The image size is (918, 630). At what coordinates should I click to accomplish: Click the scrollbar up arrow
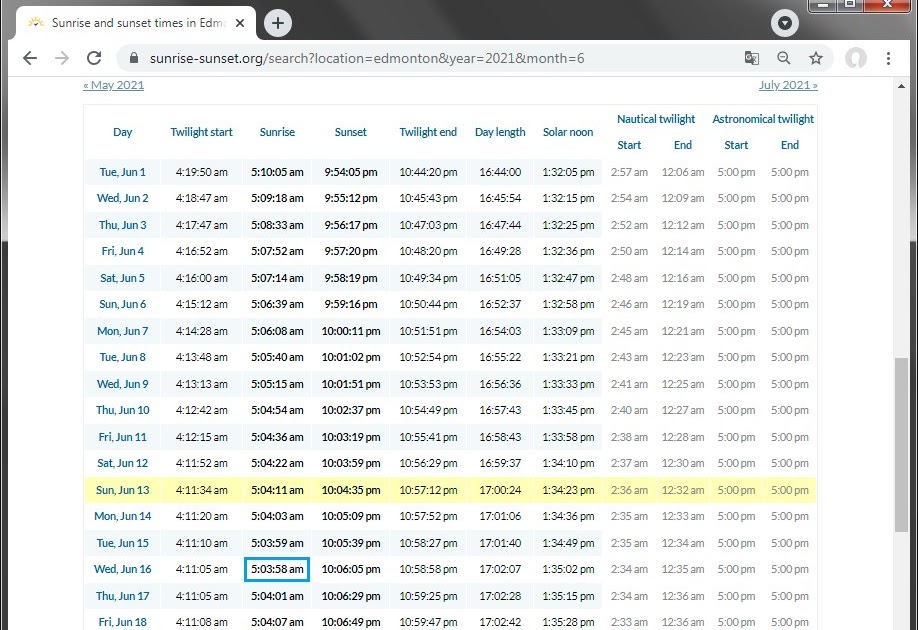coord(901,86)
